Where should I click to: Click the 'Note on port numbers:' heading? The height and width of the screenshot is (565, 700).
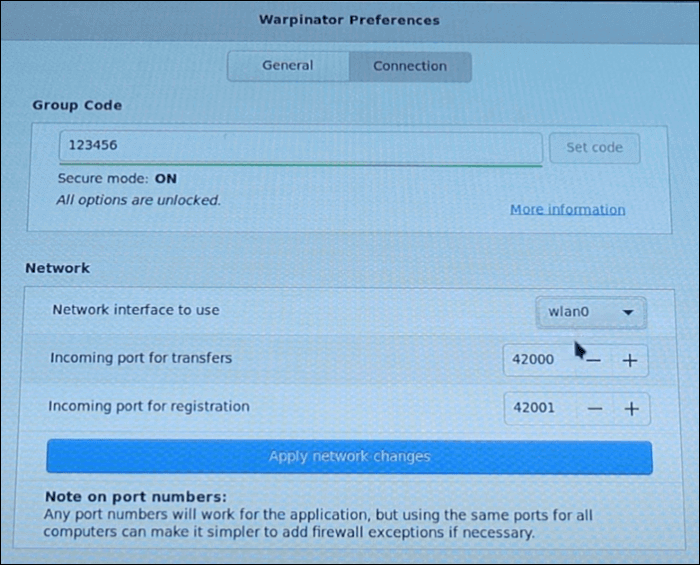(x=136, y=497)
